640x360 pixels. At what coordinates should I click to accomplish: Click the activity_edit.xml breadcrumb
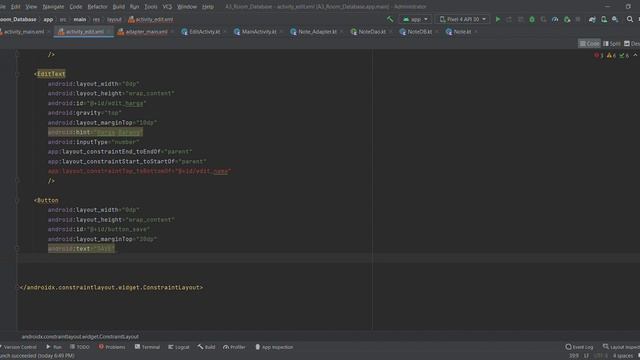[151, 19]
